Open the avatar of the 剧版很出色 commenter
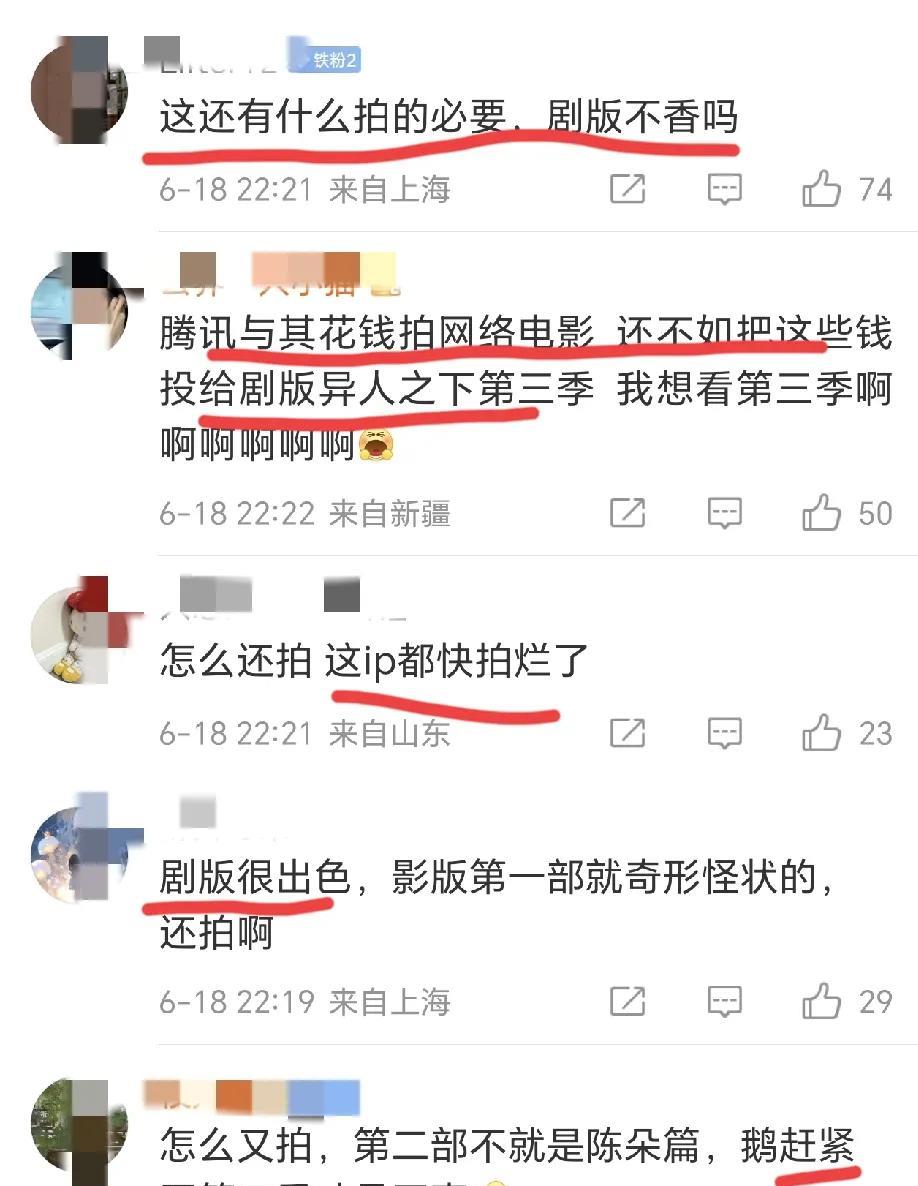918x1186 pixels. pos(79,846)
